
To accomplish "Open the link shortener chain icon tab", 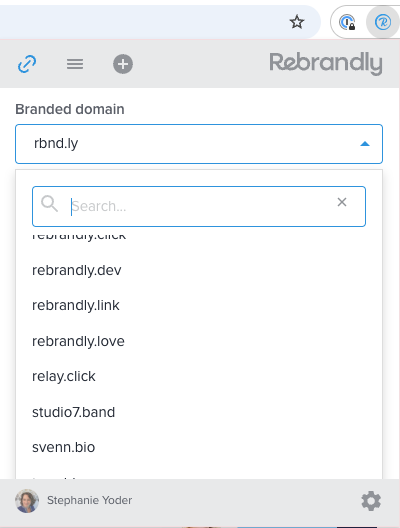I will tap(27, 64).
